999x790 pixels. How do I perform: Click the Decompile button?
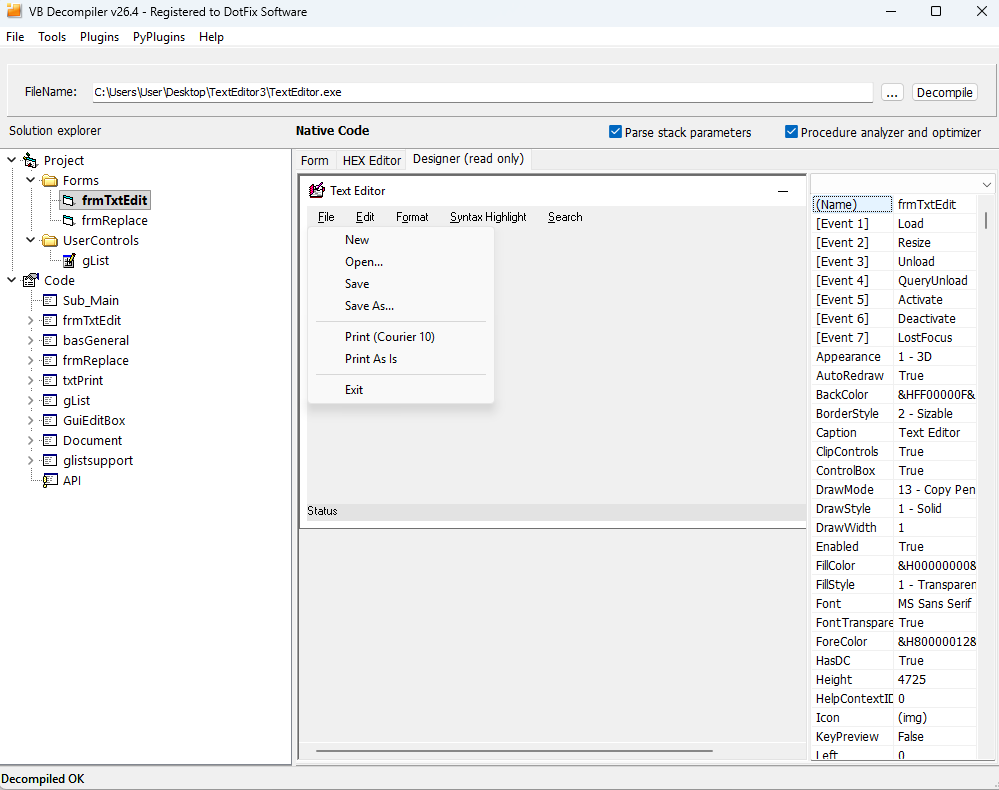944,92
